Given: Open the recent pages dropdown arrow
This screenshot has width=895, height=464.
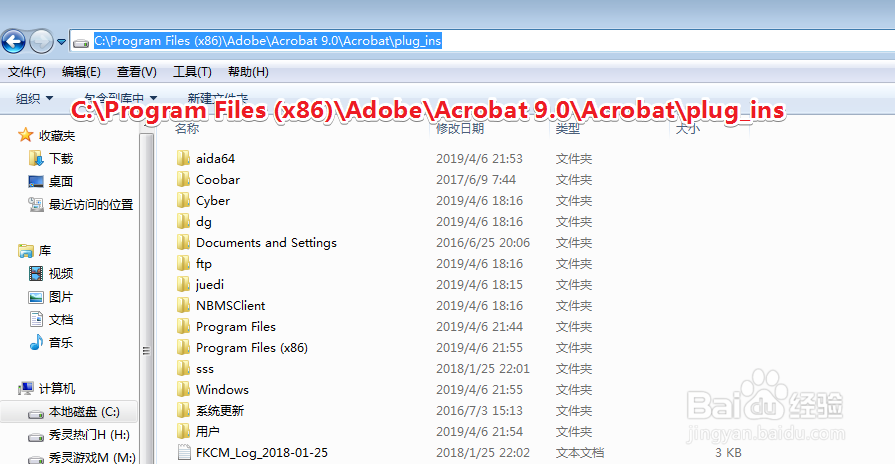Looking at the screenshot, I should pos(61,42).
